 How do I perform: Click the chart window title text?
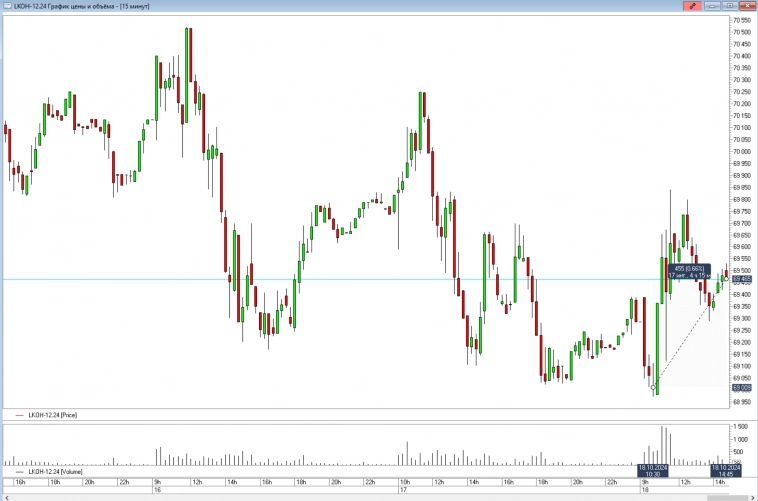82,6
